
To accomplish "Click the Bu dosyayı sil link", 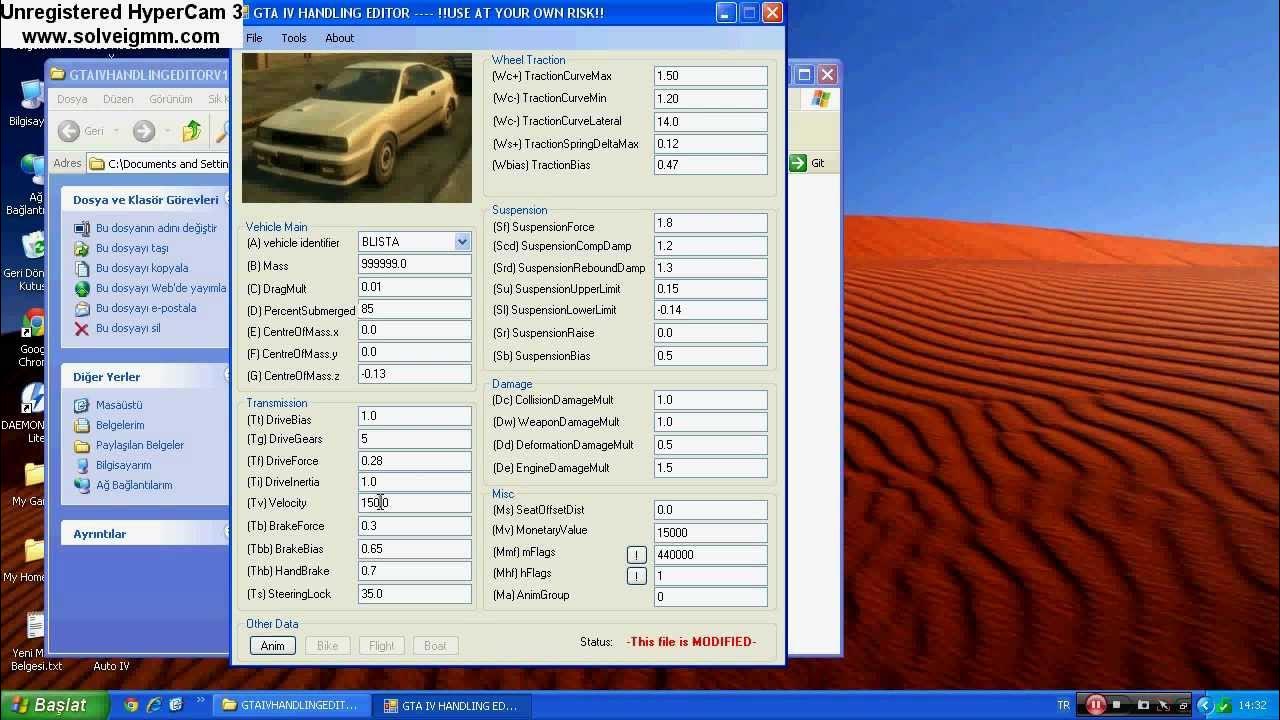I will click(x=128, y=328).
